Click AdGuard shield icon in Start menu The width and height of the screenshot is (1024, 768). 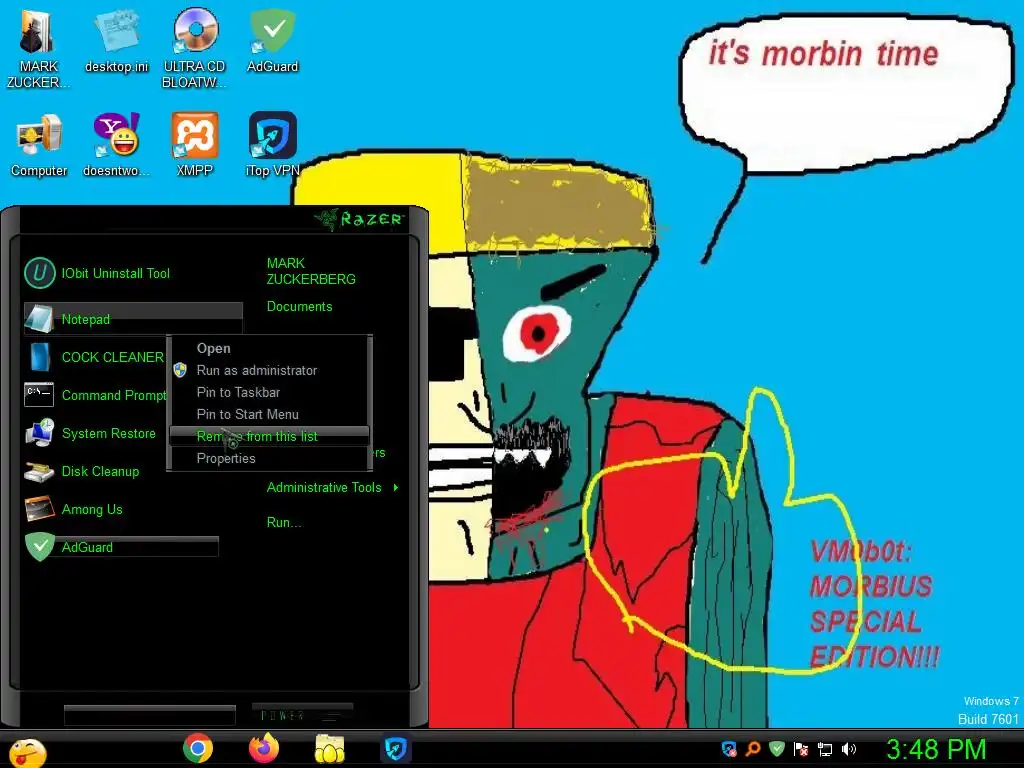[39, 547]
